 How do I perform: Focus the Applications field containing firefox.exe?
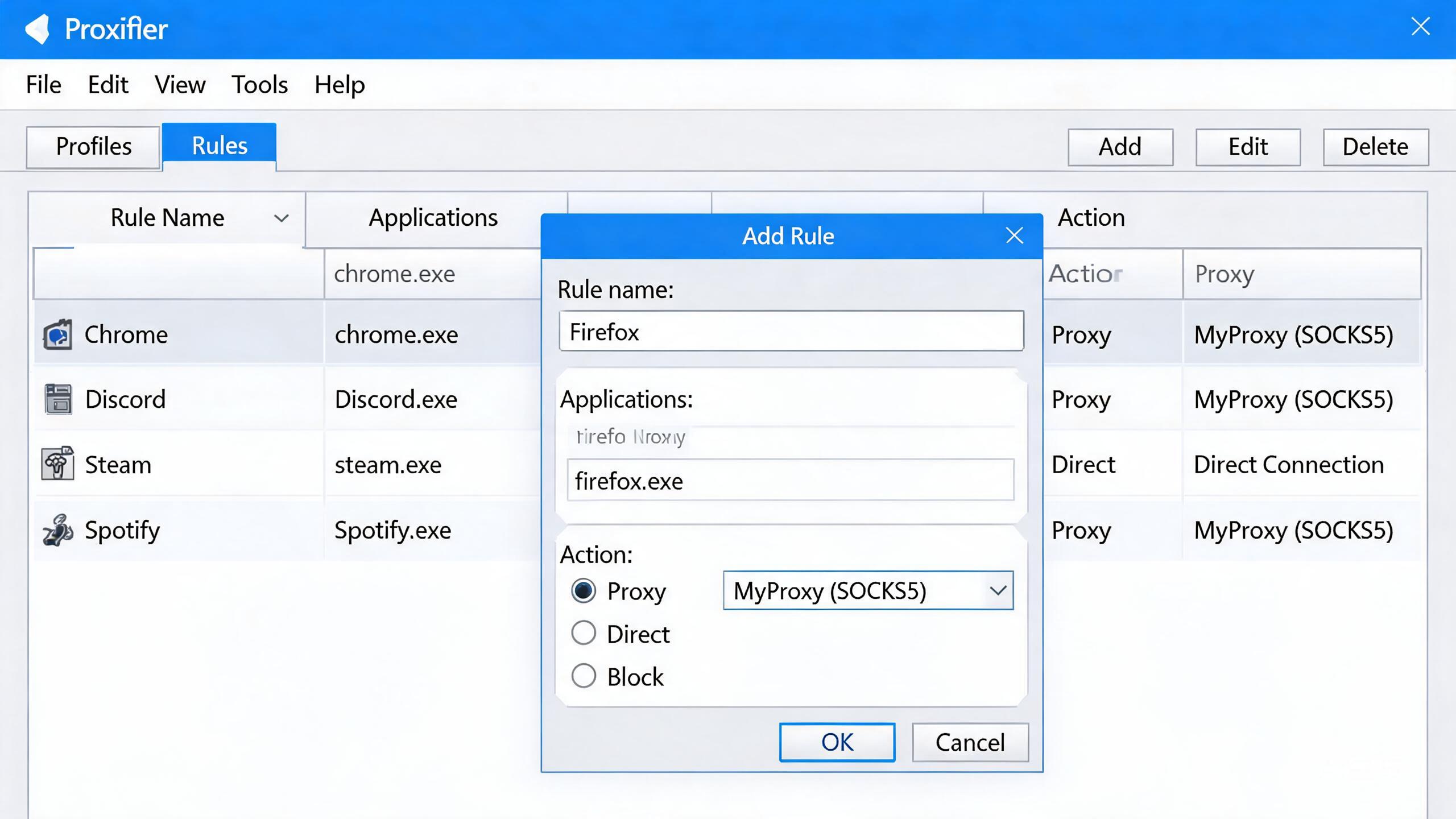791,480
